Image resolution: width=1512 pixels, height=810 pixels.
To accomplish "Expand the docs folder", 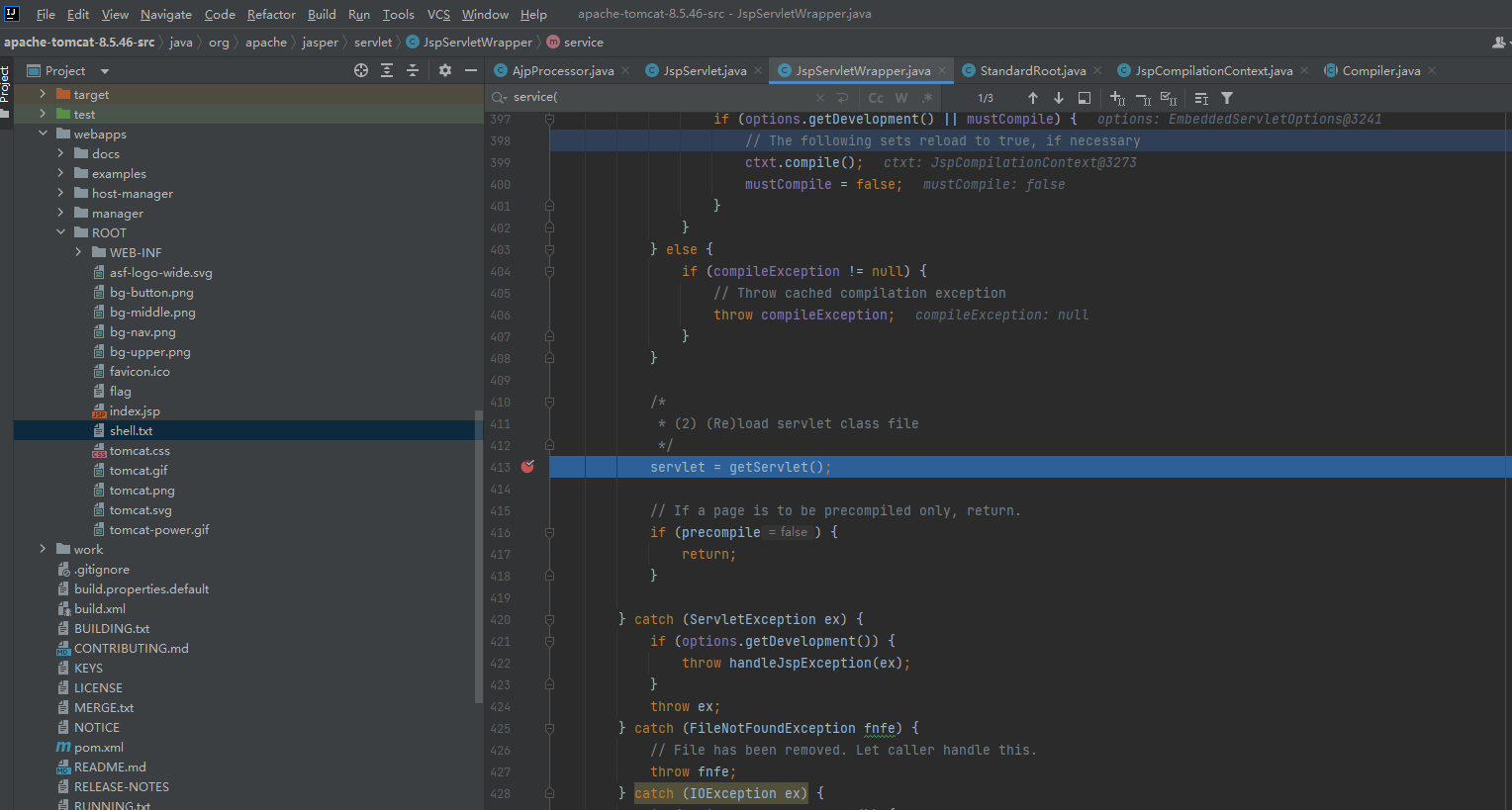I will pyautogui.click(x=60, y=153).
